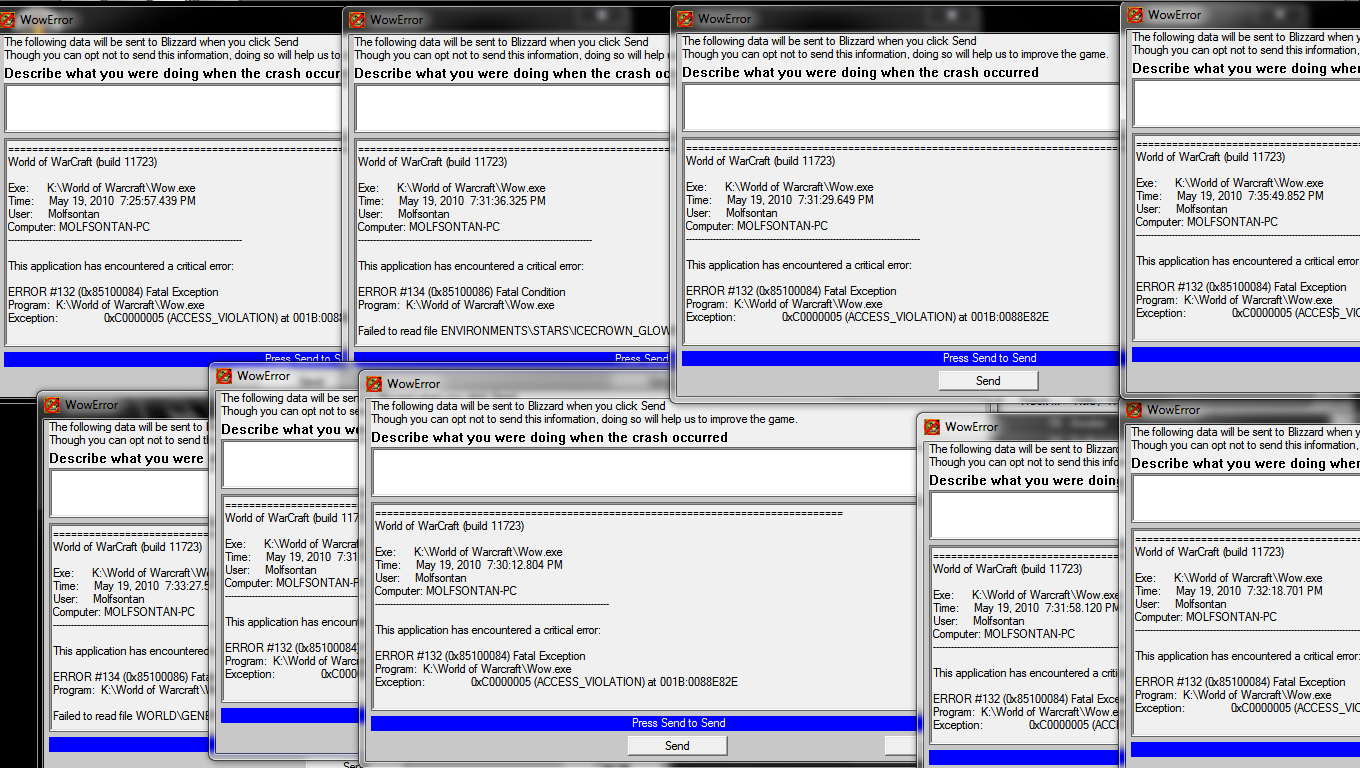Select the "Failed to read file ENVIRONMENTS\STARS\ICECROWN_GLOW" line

click(514, 331)
